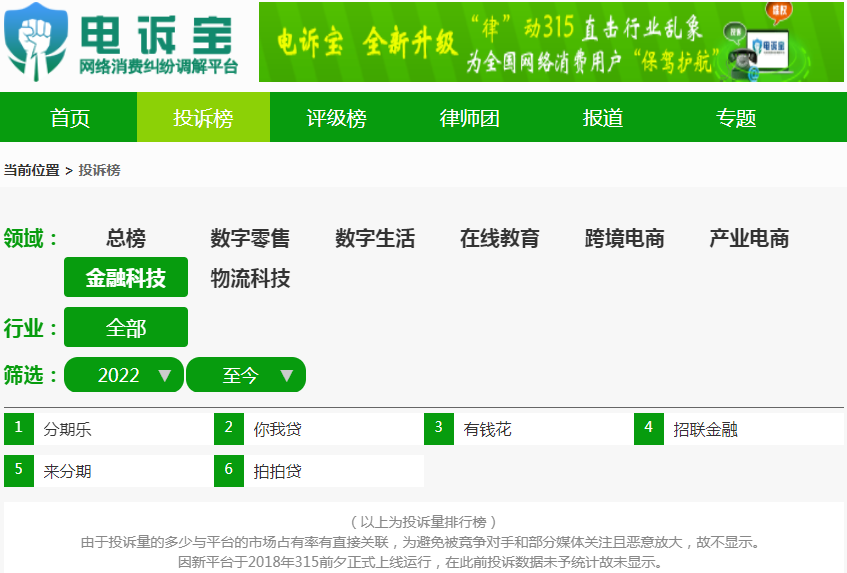Select the 数字生活 domain filter

375,238
